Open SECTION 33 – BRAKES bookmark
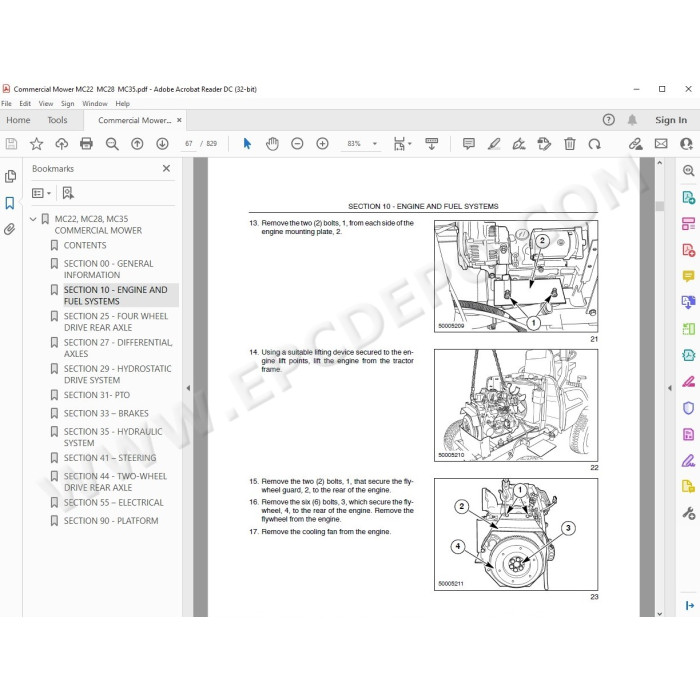Viewport: 700px width, 700px height. pyautogui.click(x=106, y=413)
